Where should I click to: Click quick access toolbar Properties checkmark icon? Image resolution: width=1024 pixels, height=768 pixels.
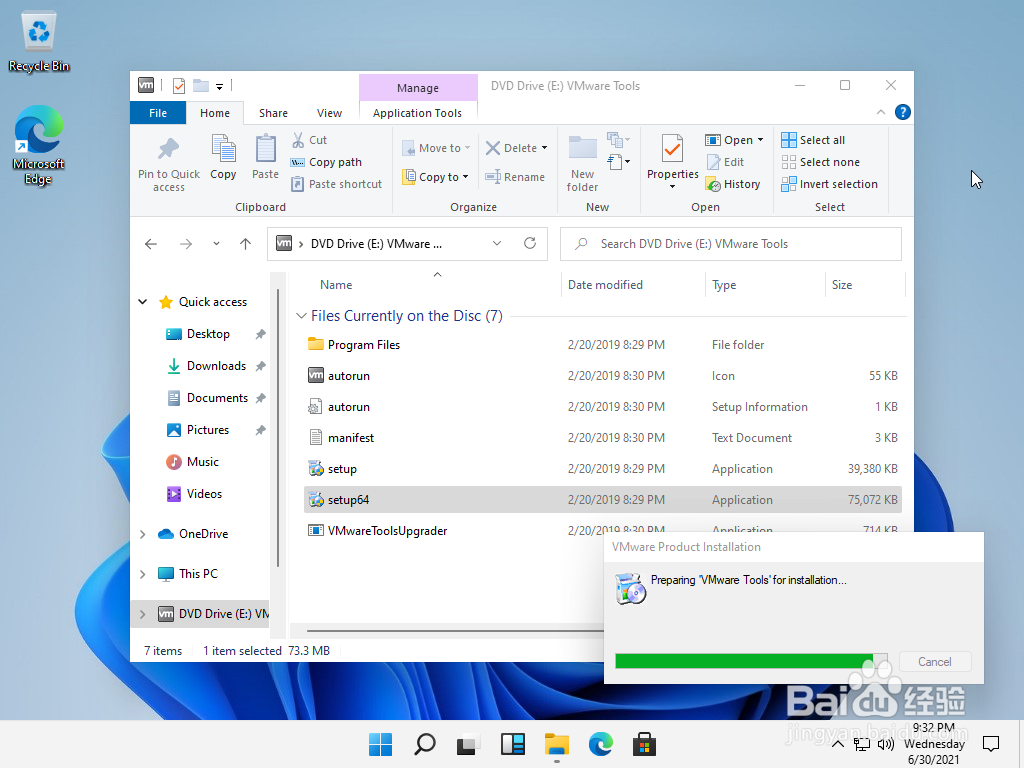[179, 86]
